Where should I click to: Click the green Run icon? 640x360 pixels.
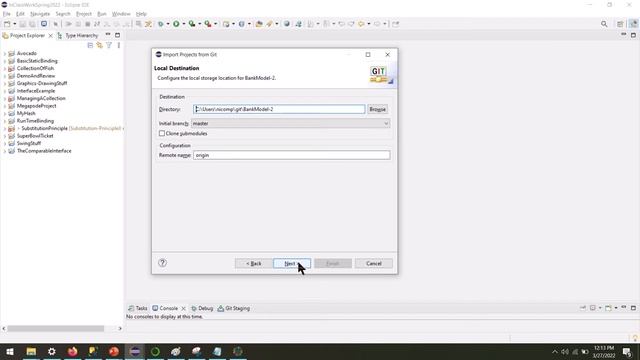tap(176, 24)
